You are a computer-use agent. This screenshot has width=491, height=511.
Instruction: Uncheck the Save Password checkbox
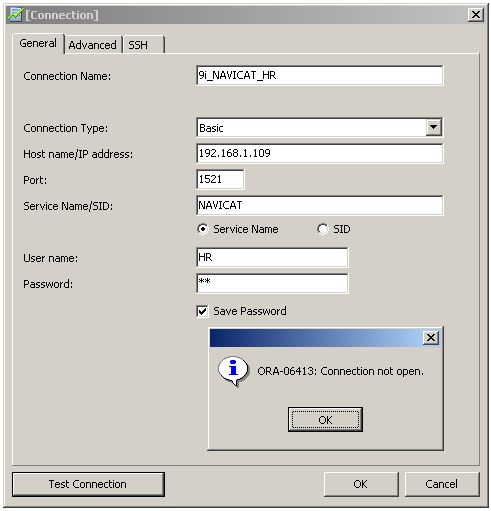tap(202, 311)
